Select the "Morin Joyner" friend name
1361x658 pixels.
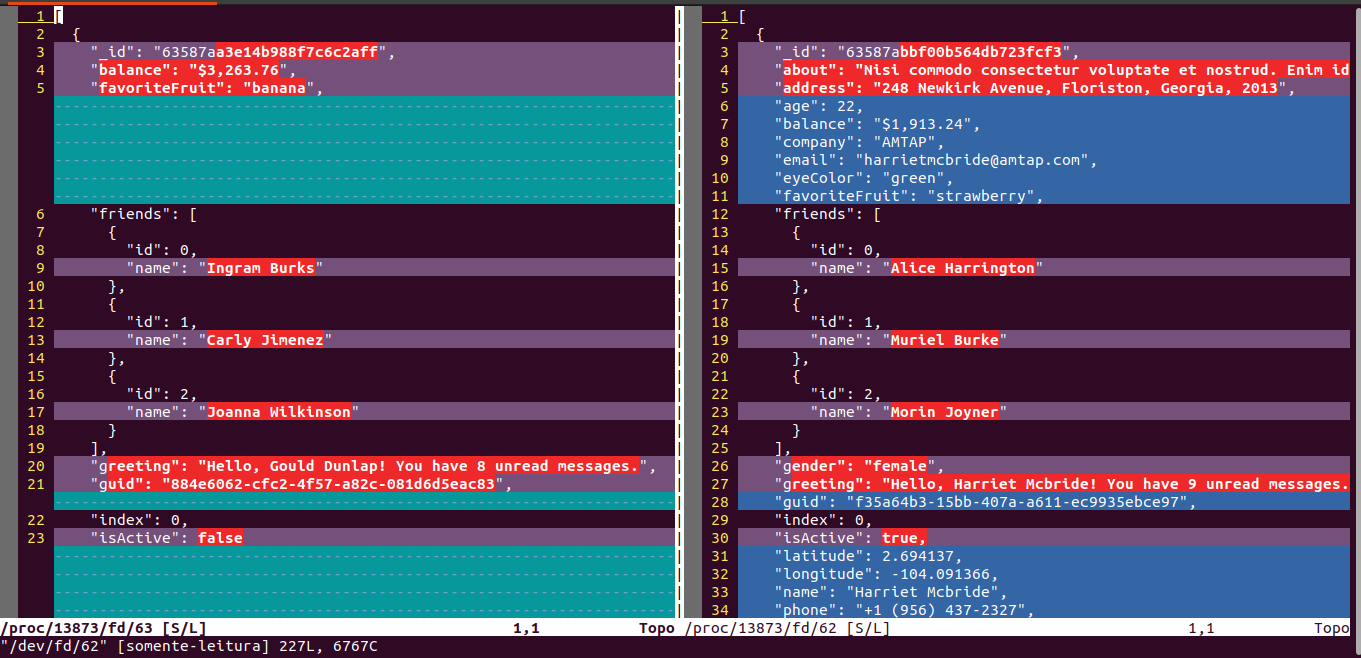click(x=944, y=412)
